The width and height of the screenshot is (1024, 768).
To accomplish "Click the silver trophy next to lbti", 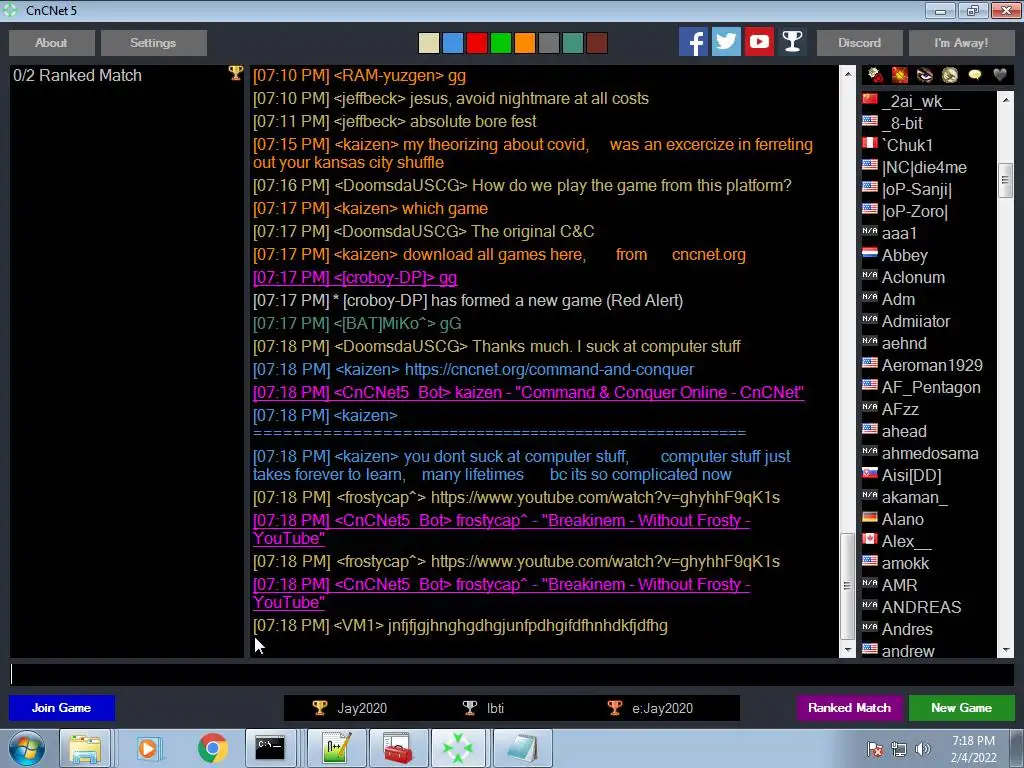I will click(470, 708).
